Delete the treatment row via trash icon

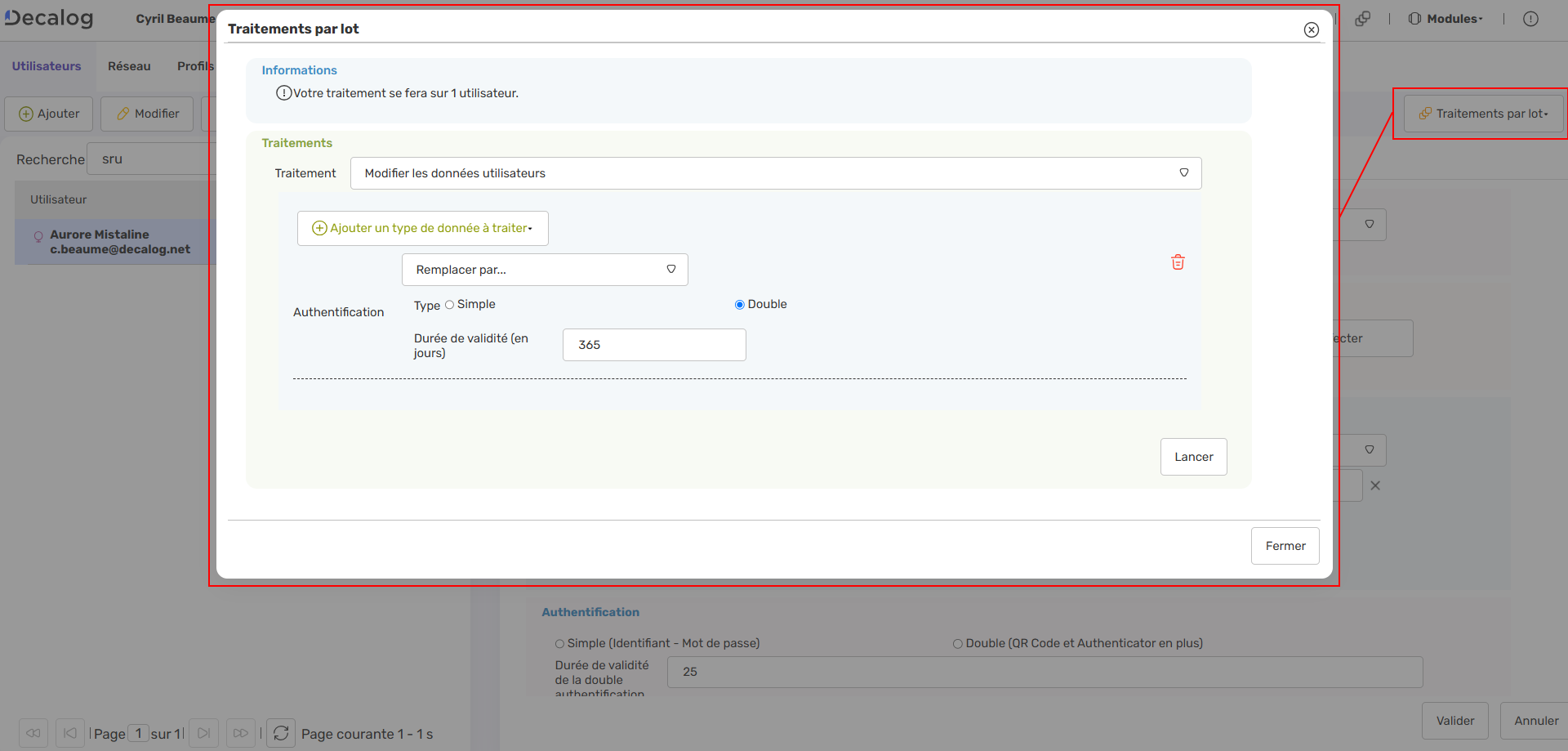point(1178,262)
